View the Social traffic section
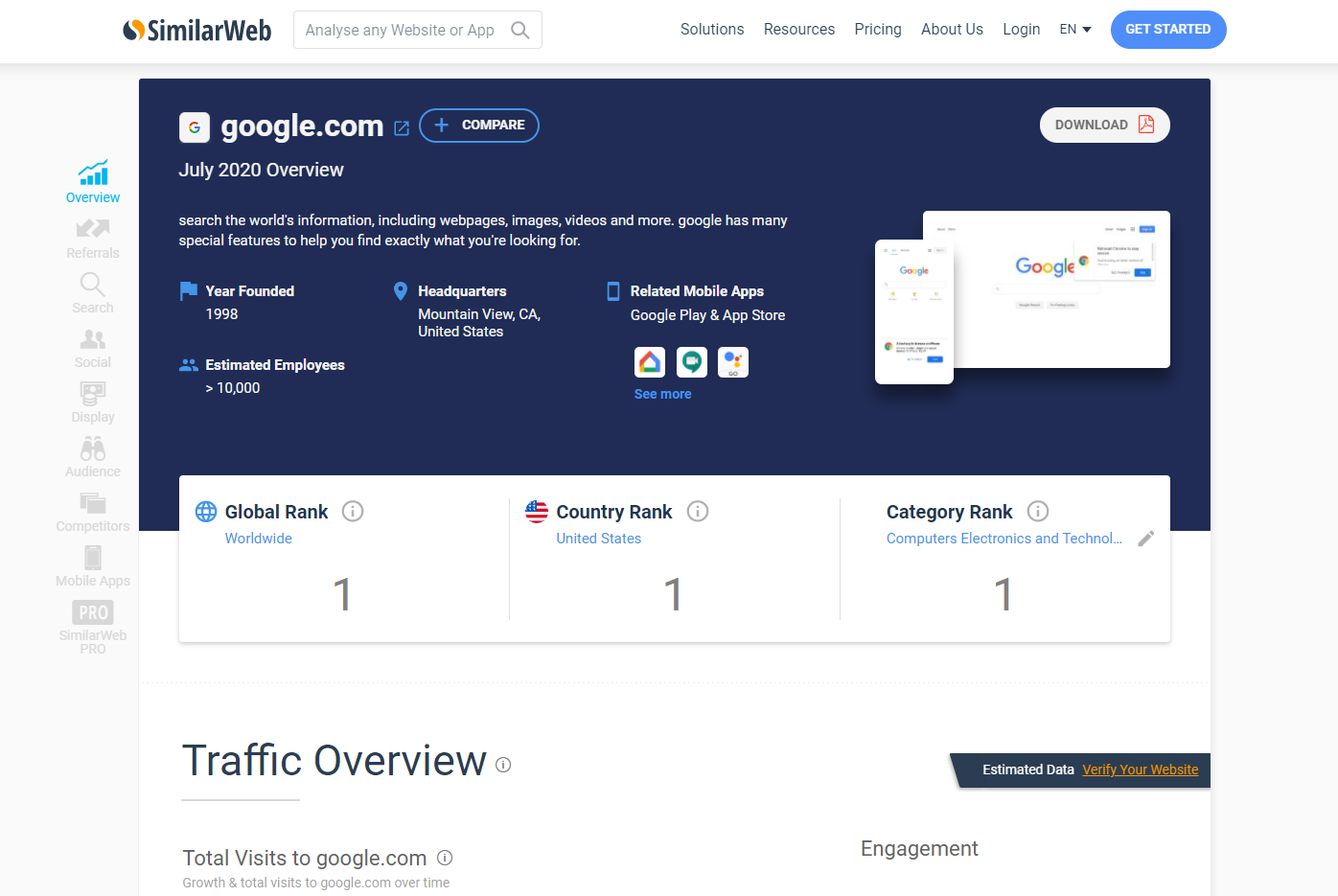 (x=92, y=347)
